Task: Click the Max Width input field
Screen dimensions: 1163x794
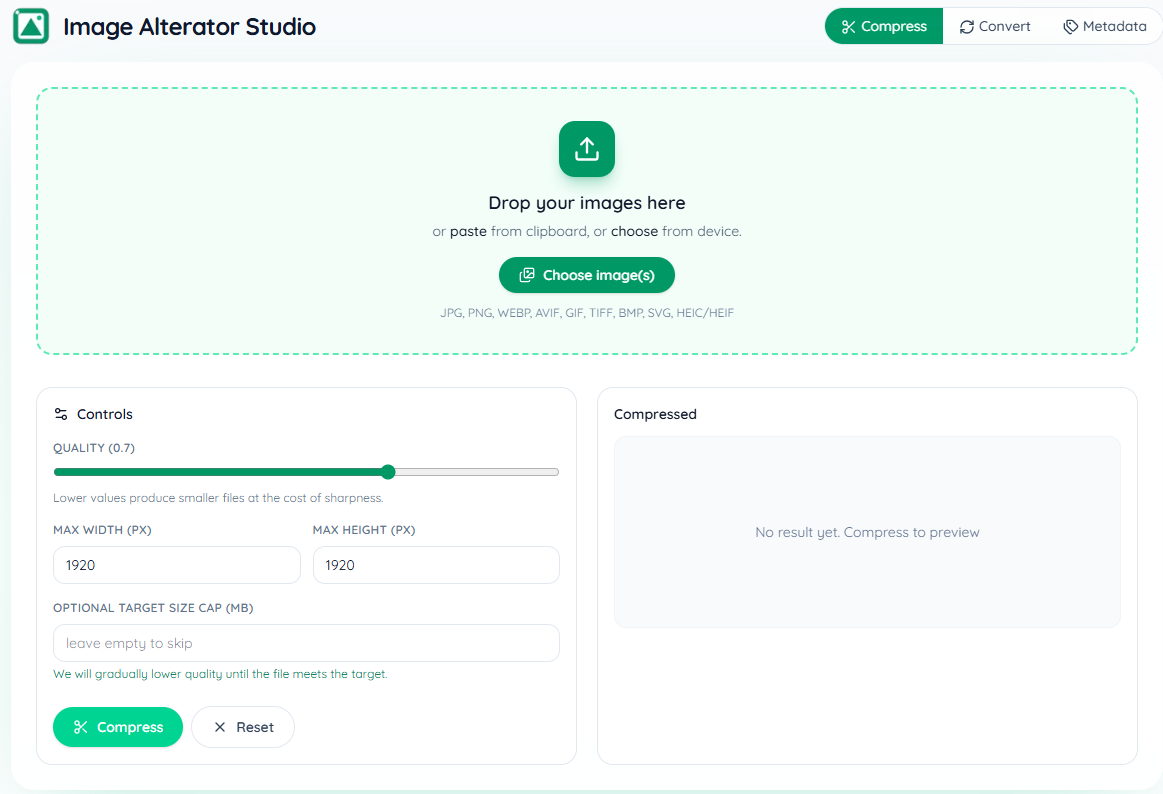Action: (176, 565)
